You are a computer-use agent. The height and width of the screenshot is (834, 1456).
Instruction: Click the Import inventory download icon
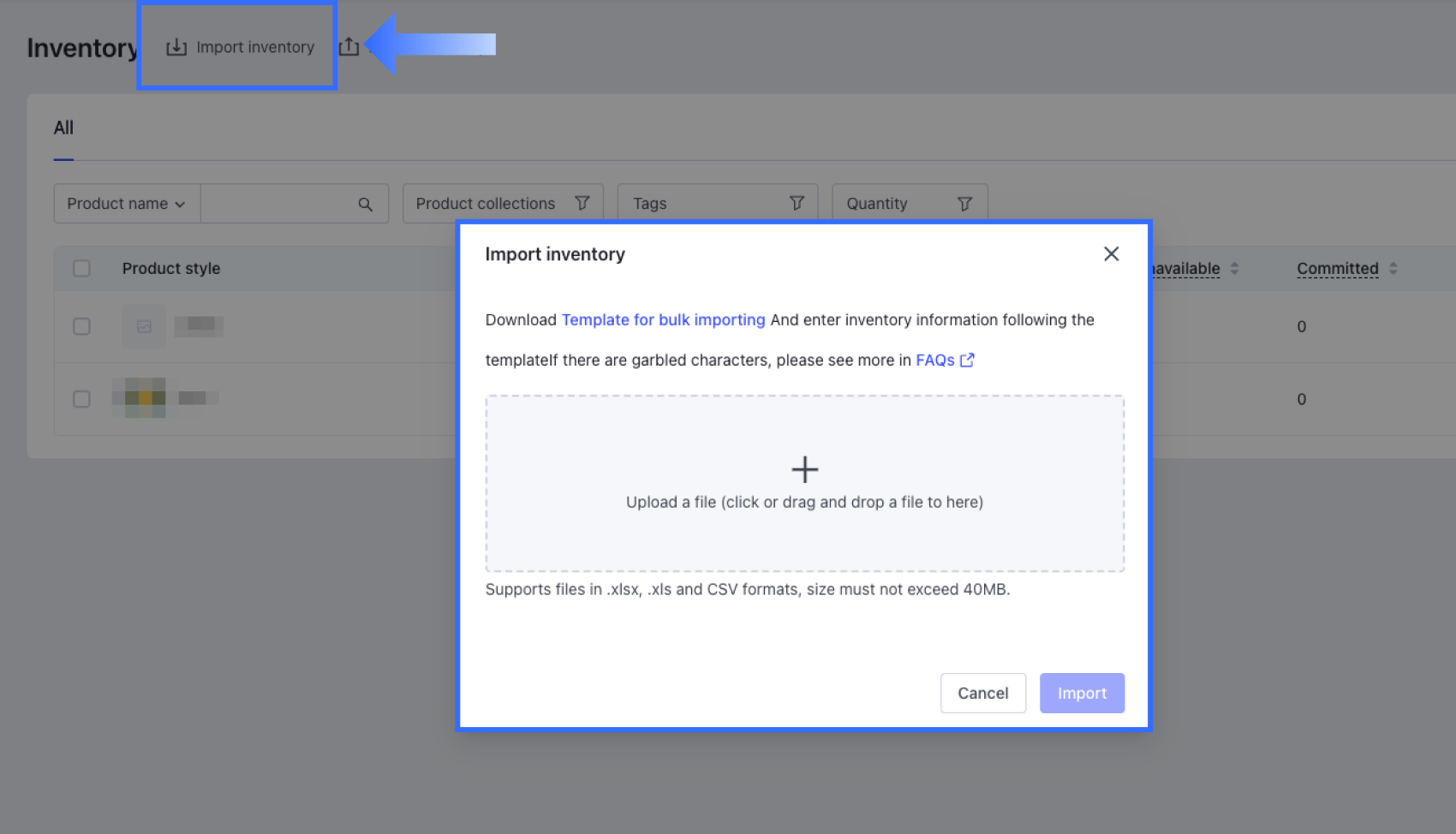coord(176,47)
